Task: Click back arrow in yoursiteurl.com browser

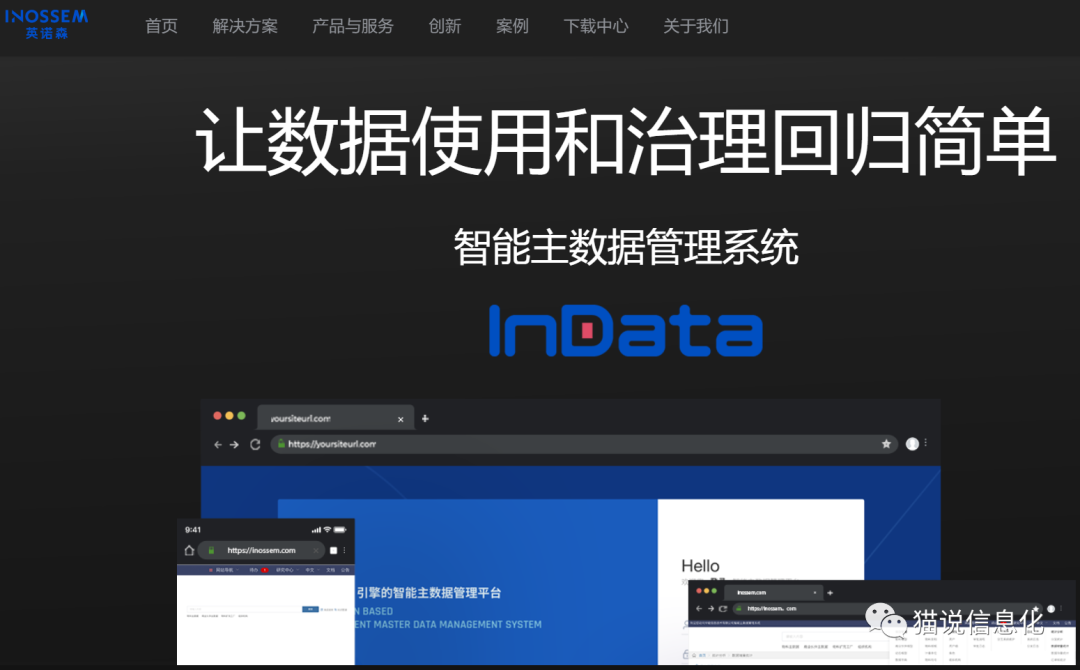Action: point(218,444)
